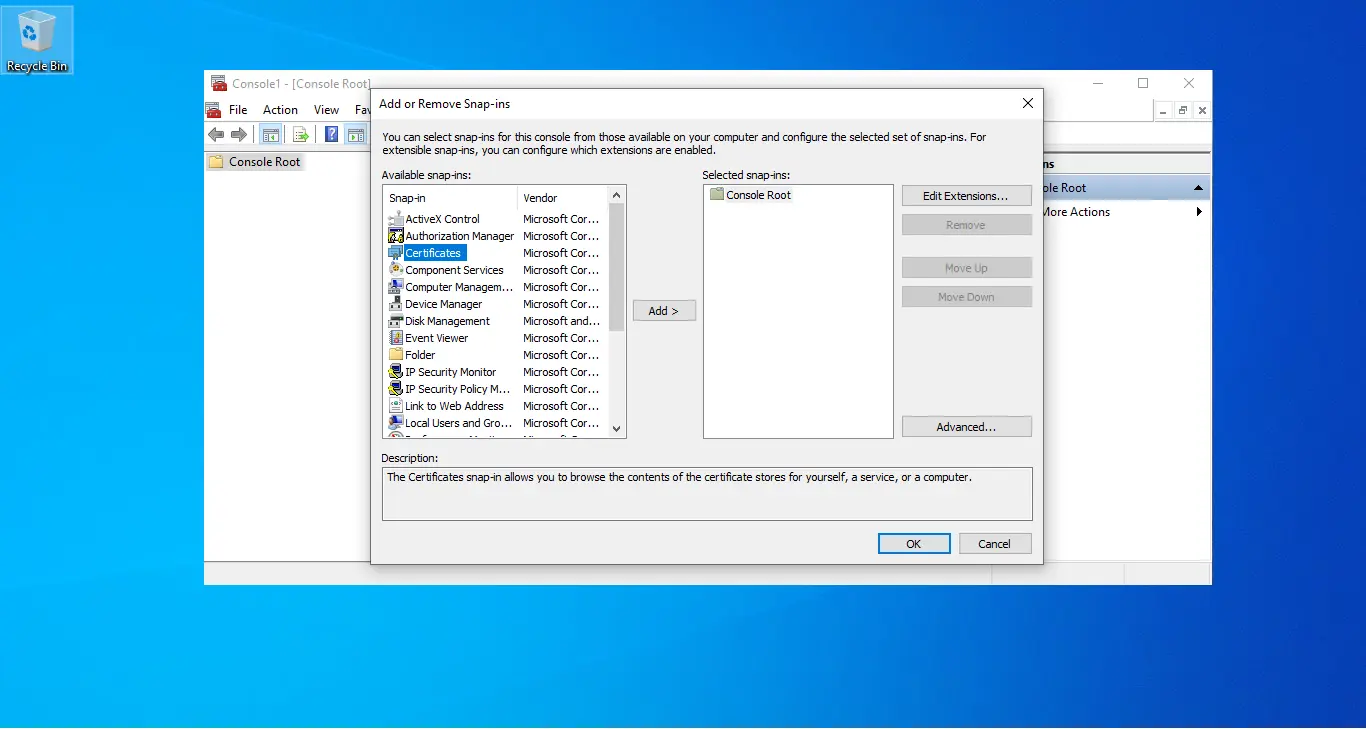Click the snap-in list scroll down arrow
Viewport: 1366px width, 729px height.
(617, 428)
